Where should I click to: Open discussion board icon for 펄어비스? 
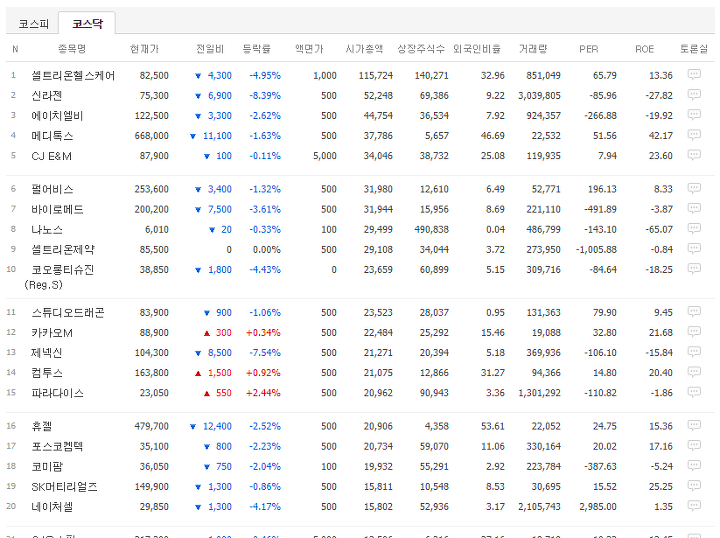(x=694, y=188)
